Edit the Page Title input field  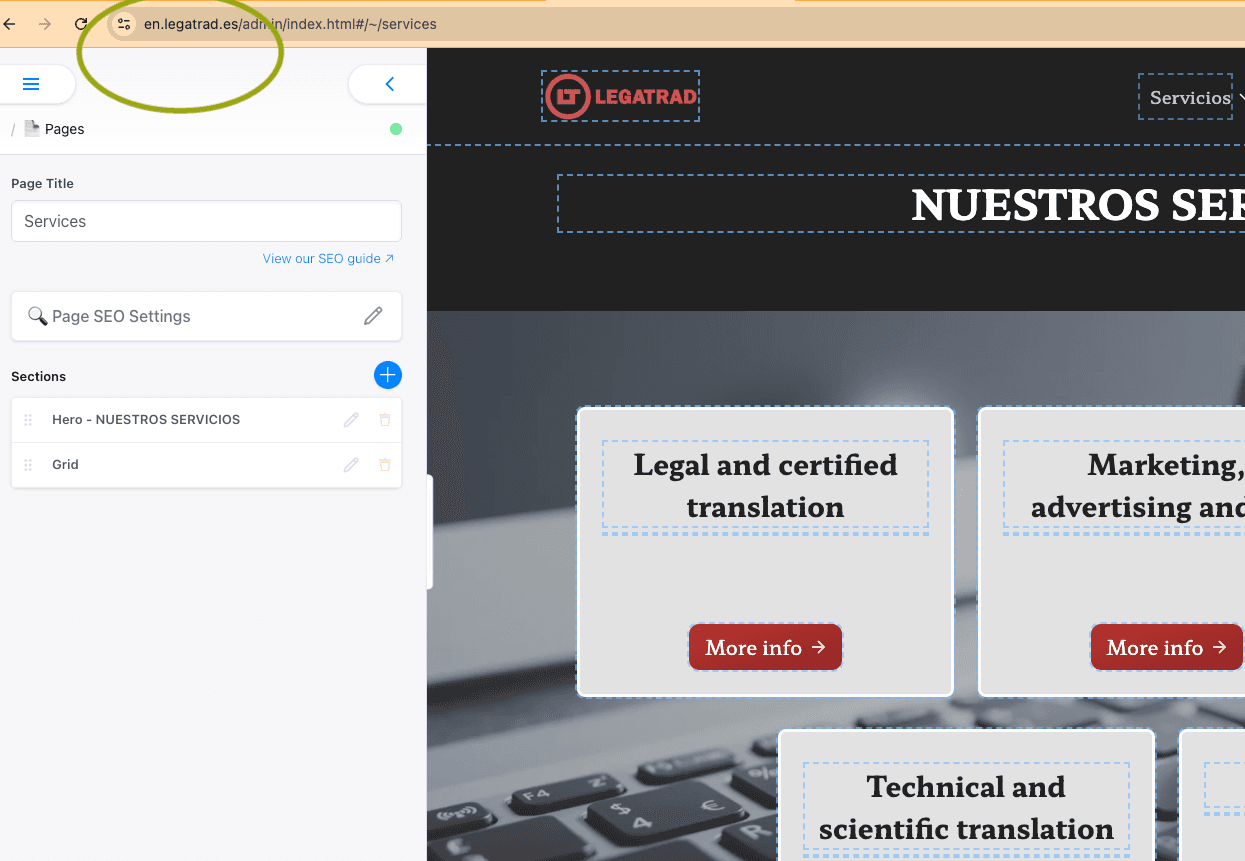206,221
